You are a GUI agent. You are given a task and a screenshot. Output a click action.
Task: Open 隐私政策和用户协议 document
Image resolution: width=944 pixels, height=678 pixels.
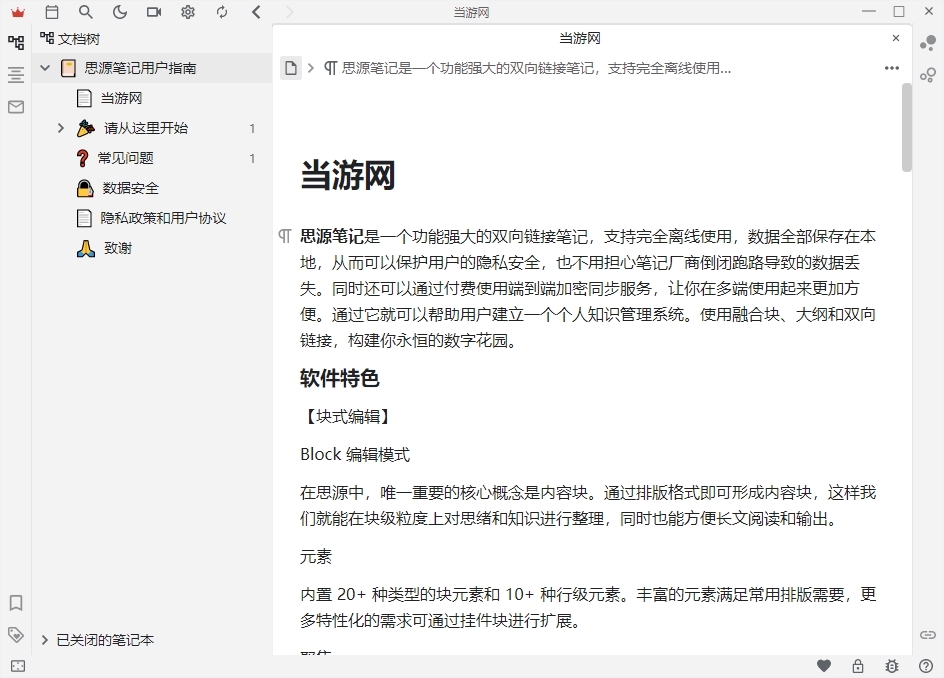(x=163, y=218)
